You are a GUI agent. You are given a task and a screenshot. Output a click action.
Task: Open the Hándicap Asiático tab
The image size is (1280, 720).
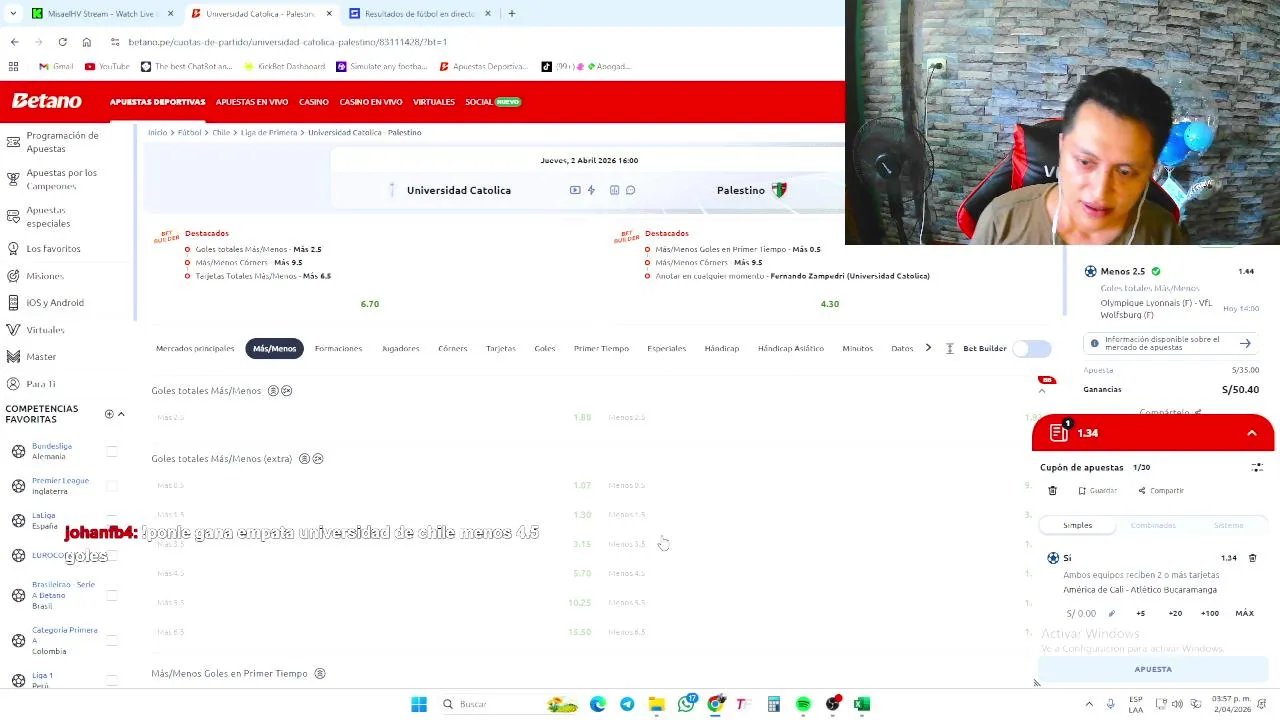pos(791,348)
